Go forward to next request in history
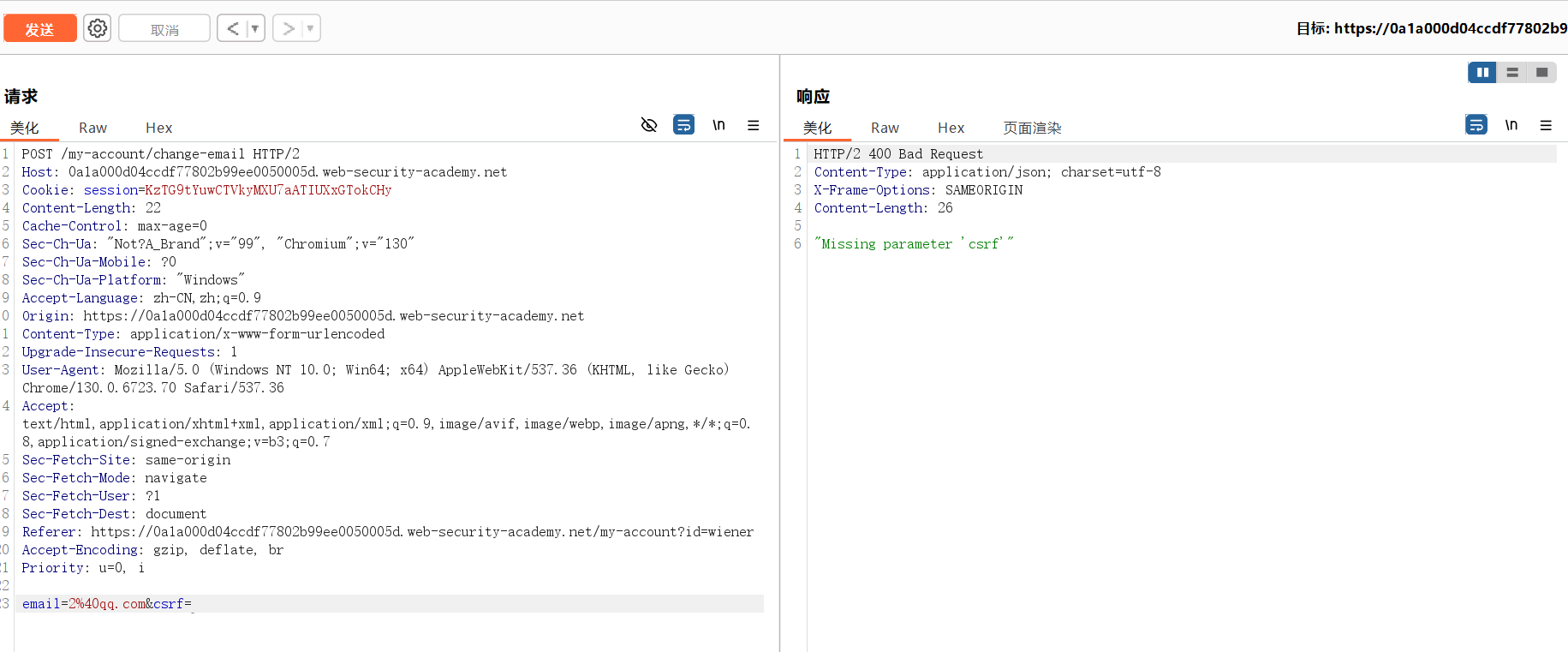1568x652 pixels. [x=289, y=28]
